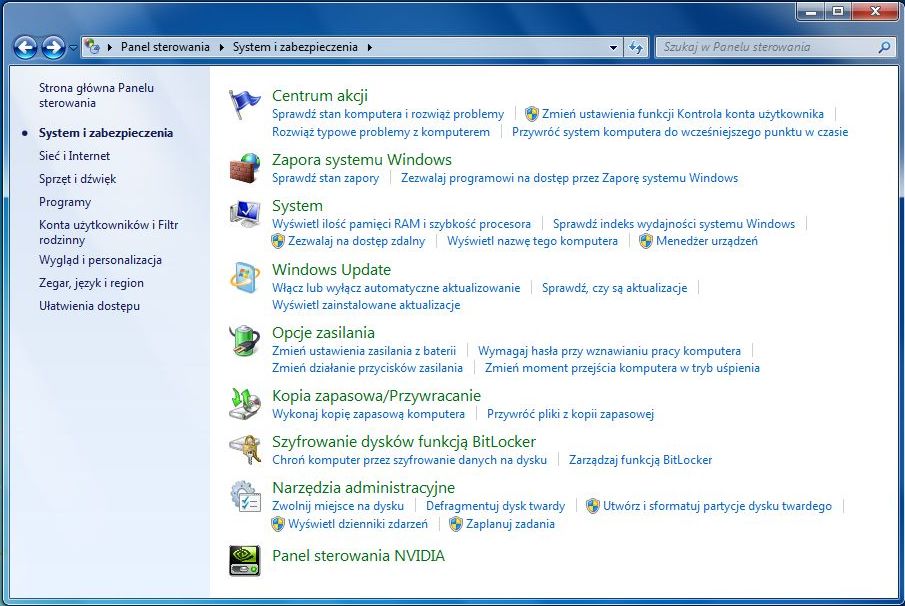Go back with the Back arrow button
This screenshot has width=905, height=606.
click(x=25, y=47)
